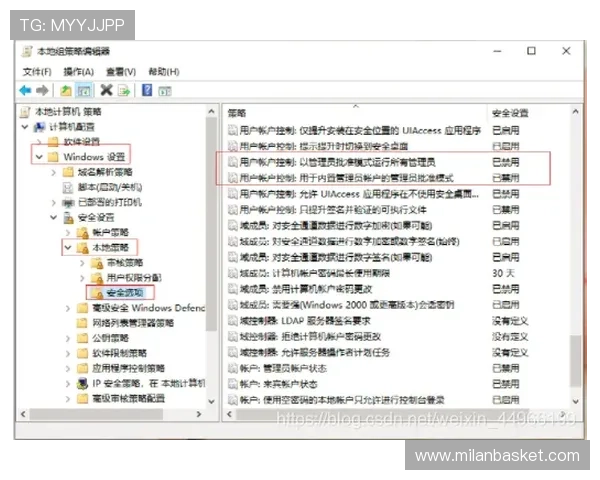Collapse the 安全设置 node
The image size is (600, 480).
(x=54, y=217)
